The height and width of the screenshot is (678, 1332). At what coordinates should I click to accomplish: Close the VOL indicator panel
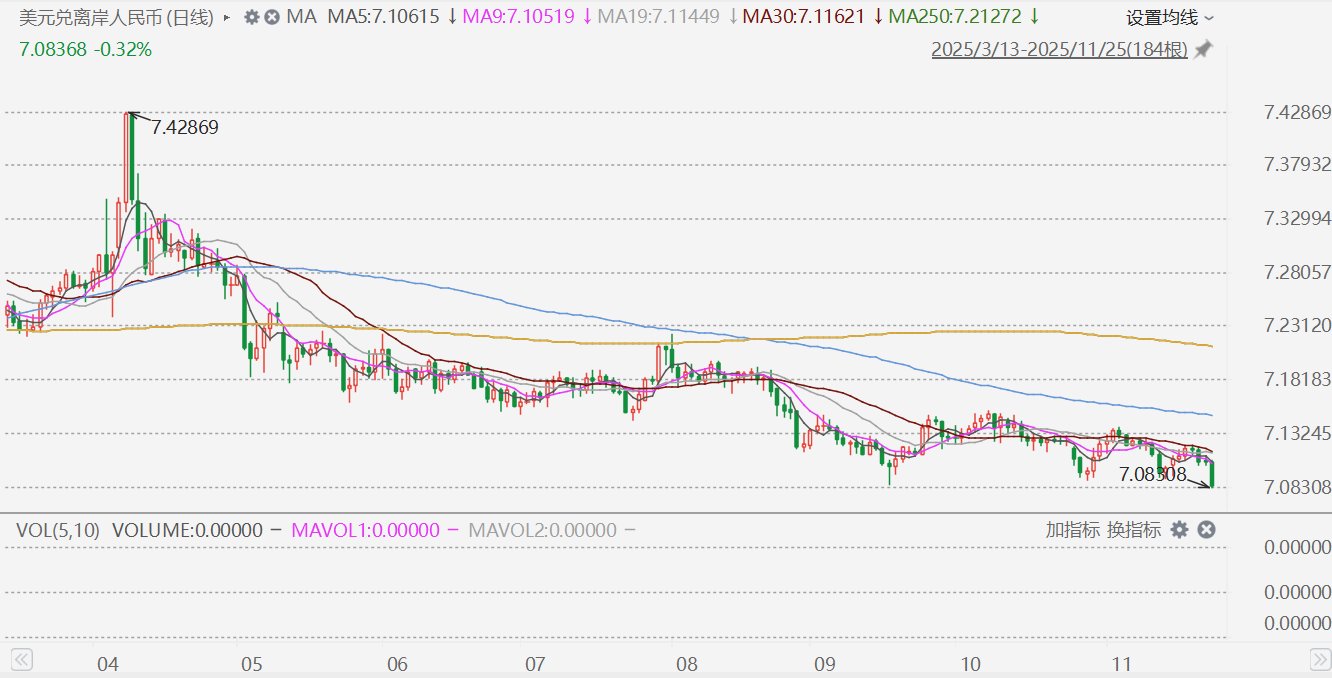point(1206,530)
